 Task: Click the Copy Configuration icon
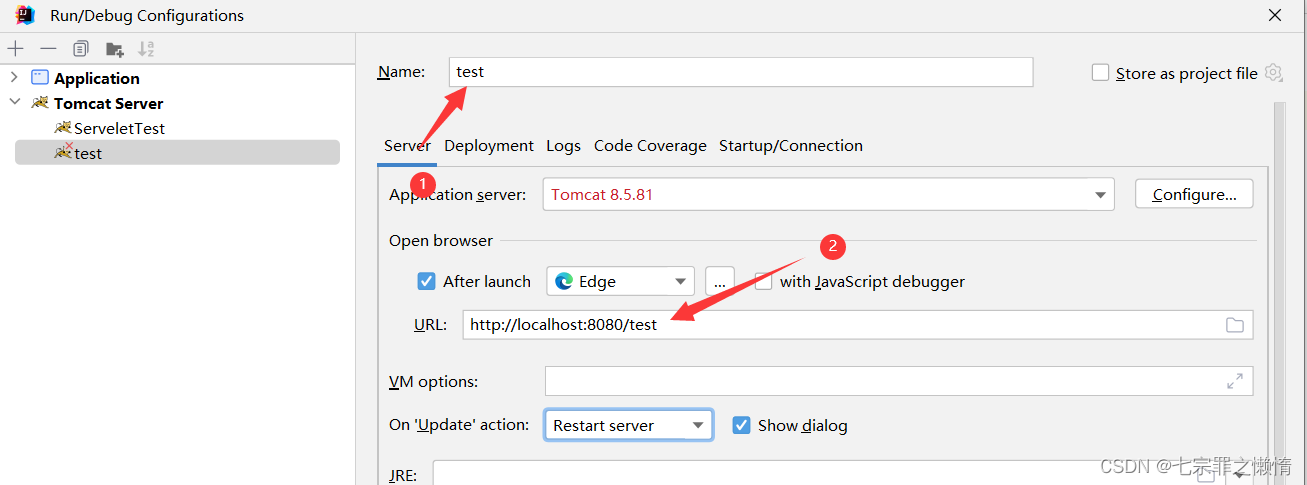(81, 49)
